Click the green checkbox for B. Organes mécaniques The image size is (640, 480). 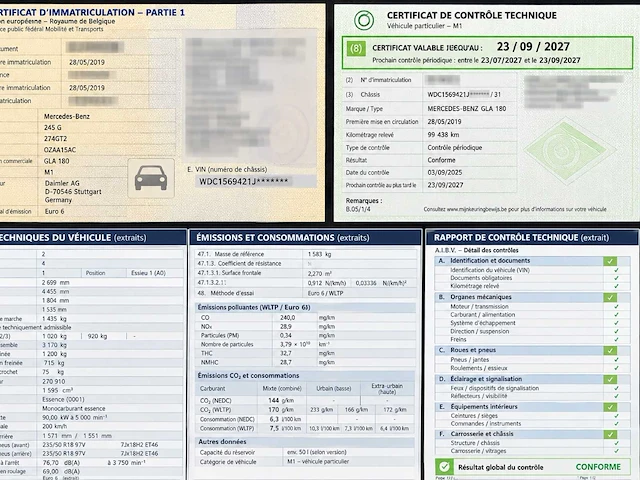point(610,298)
